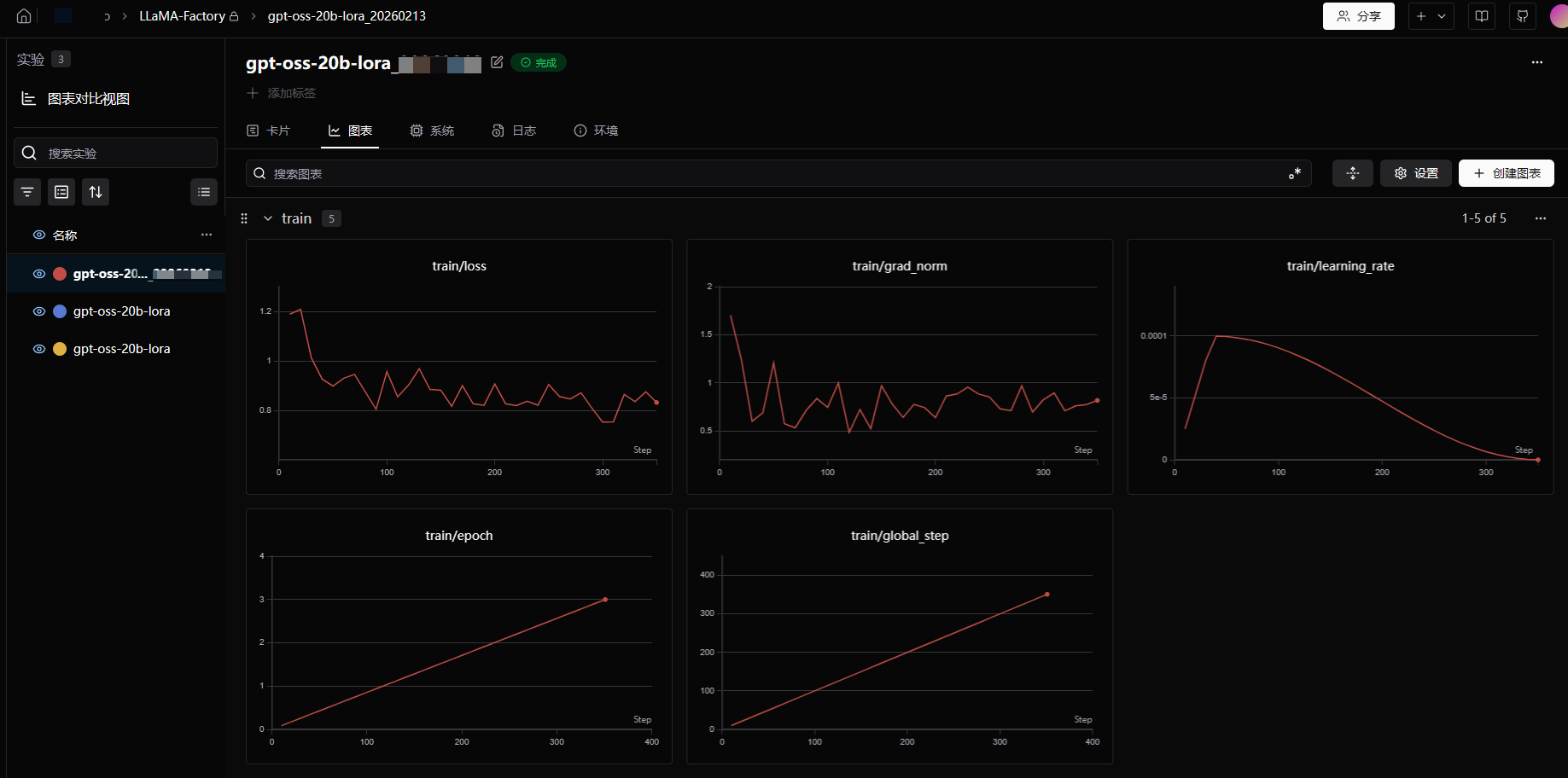Open the 设置 settings button
The image size is (1568, 778).
coord(1416,173)
